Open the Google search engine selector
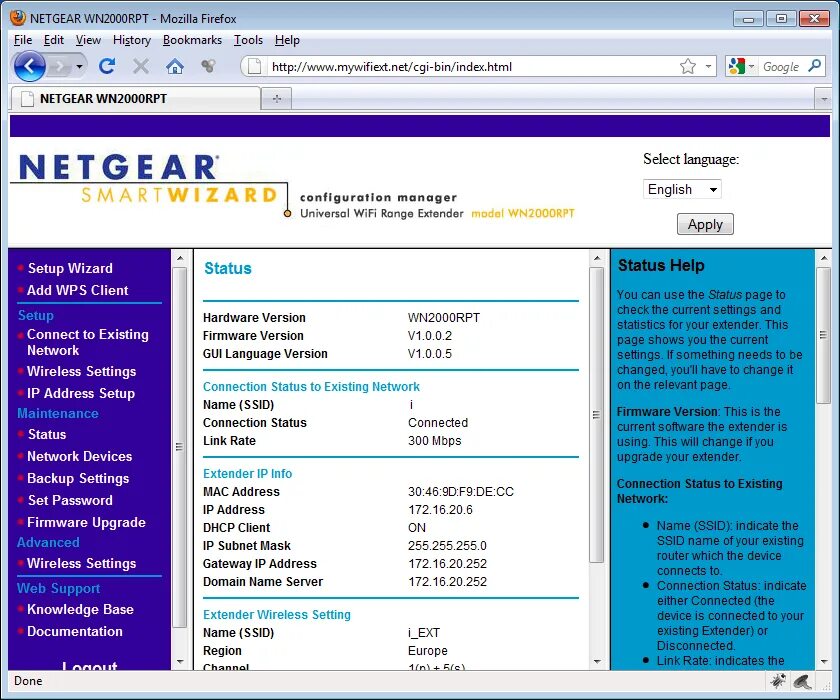 pos(741,66)
